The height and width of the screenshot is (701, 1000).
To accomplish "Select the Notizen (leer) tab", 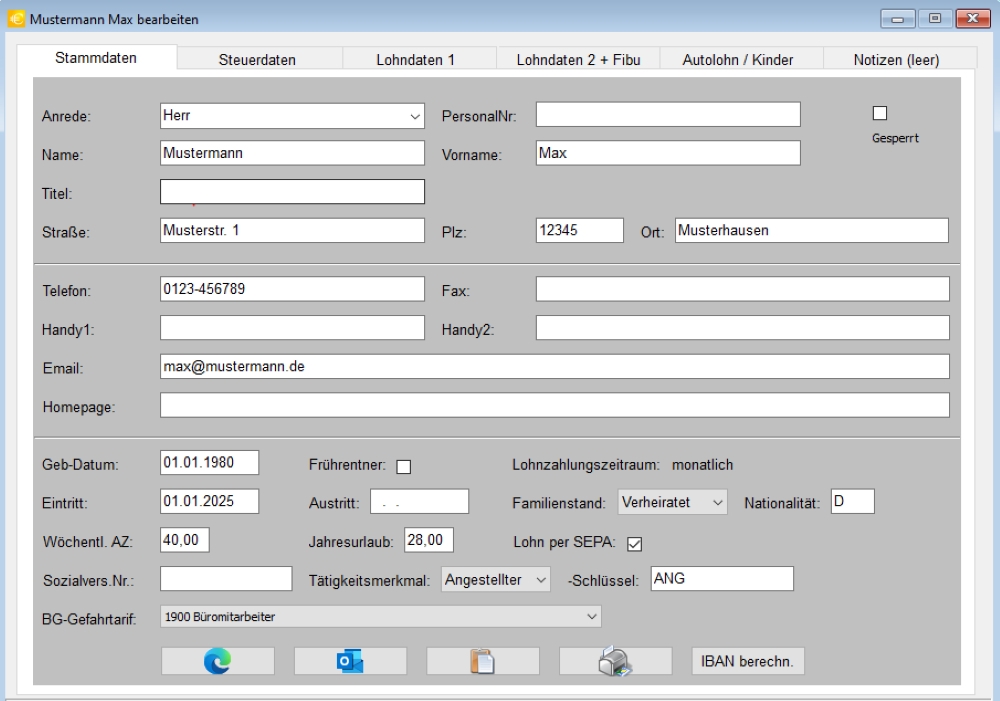I will pyautogui.click(x=896, y=60).
